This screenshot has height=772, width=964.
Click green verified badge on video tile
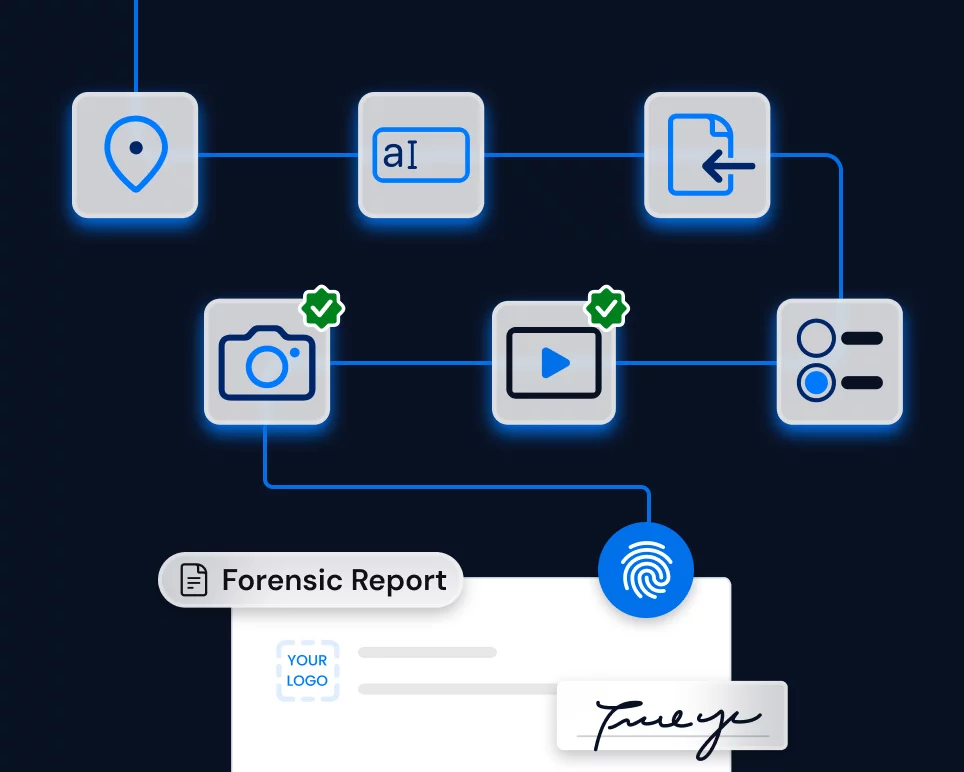coord(607,308)
